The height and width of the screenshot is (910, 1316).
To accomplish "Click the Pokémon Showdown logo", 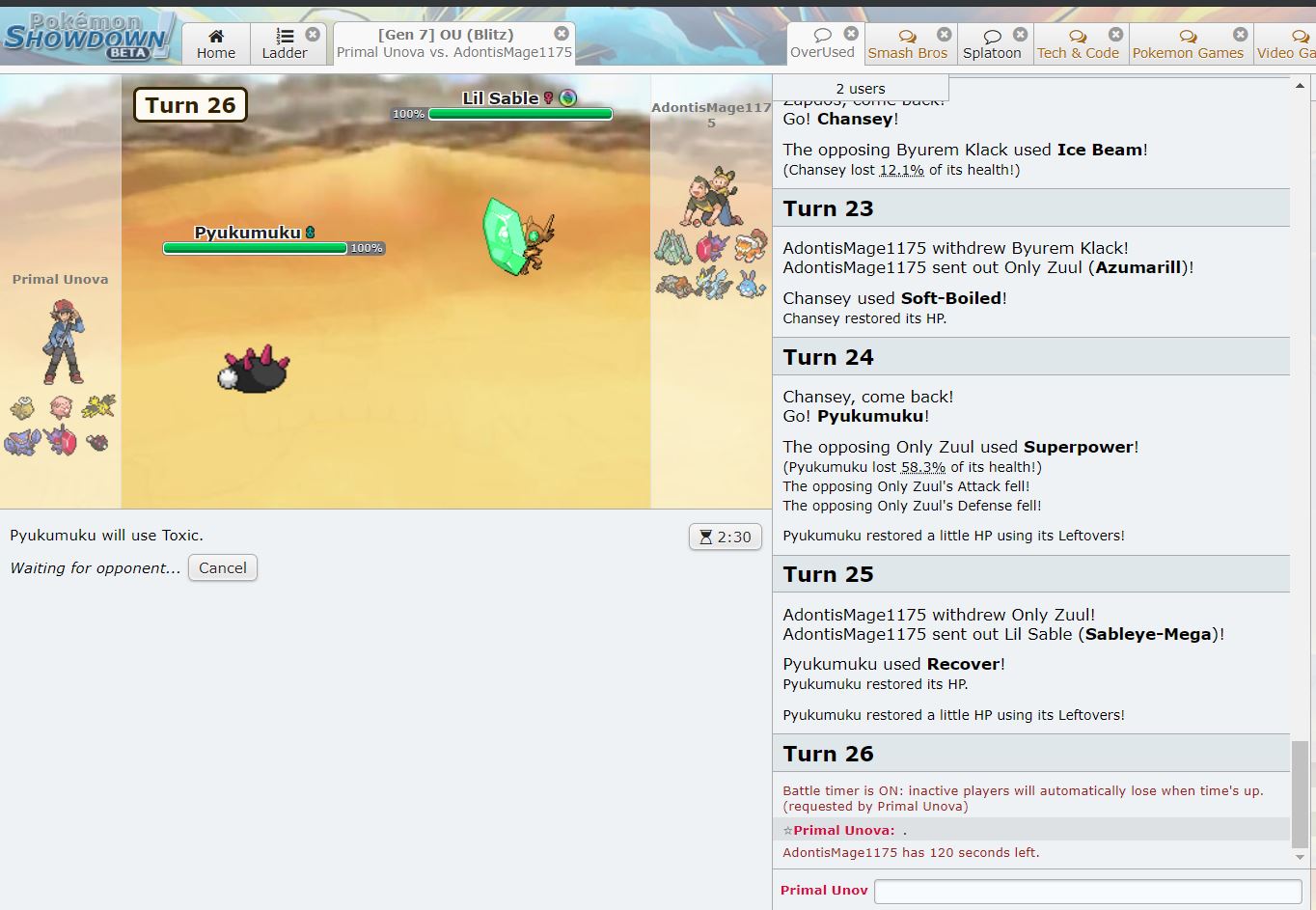I will click(x=89, y=38).
